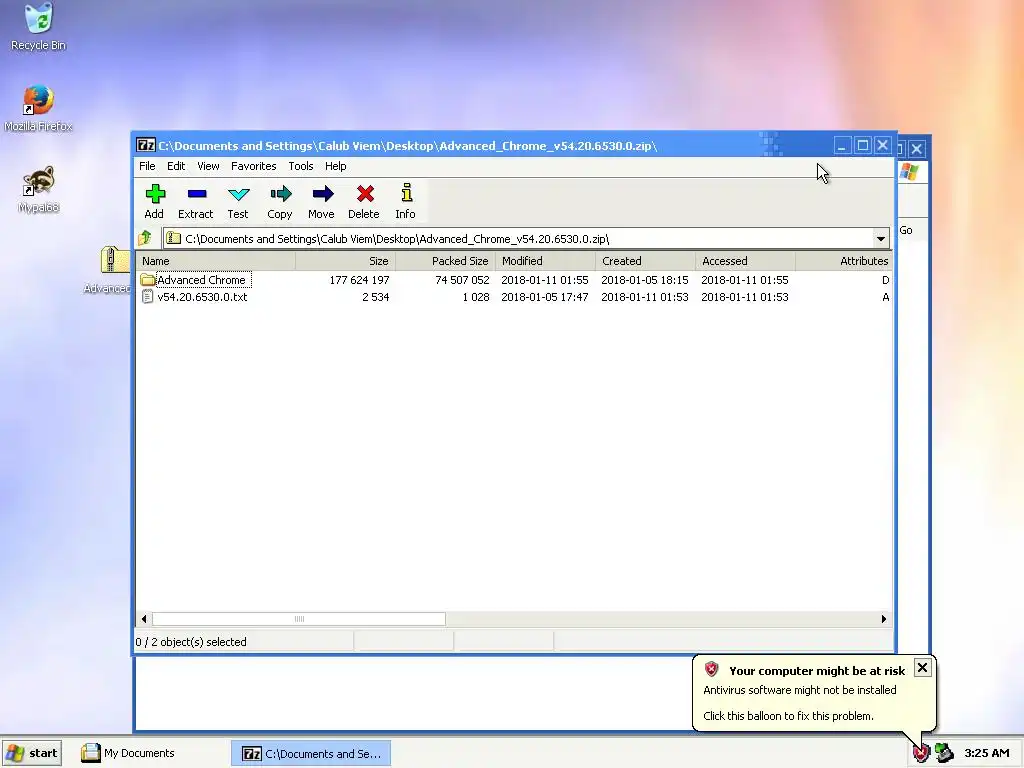The image size is (1024, 768).
Task: Open Recycle Bin on the desktop
Action: coord(39,27)
